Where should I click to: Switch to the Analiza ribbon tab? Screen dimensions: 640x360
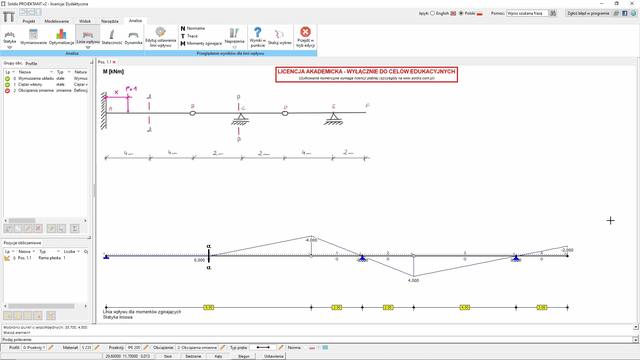(135, 21)
